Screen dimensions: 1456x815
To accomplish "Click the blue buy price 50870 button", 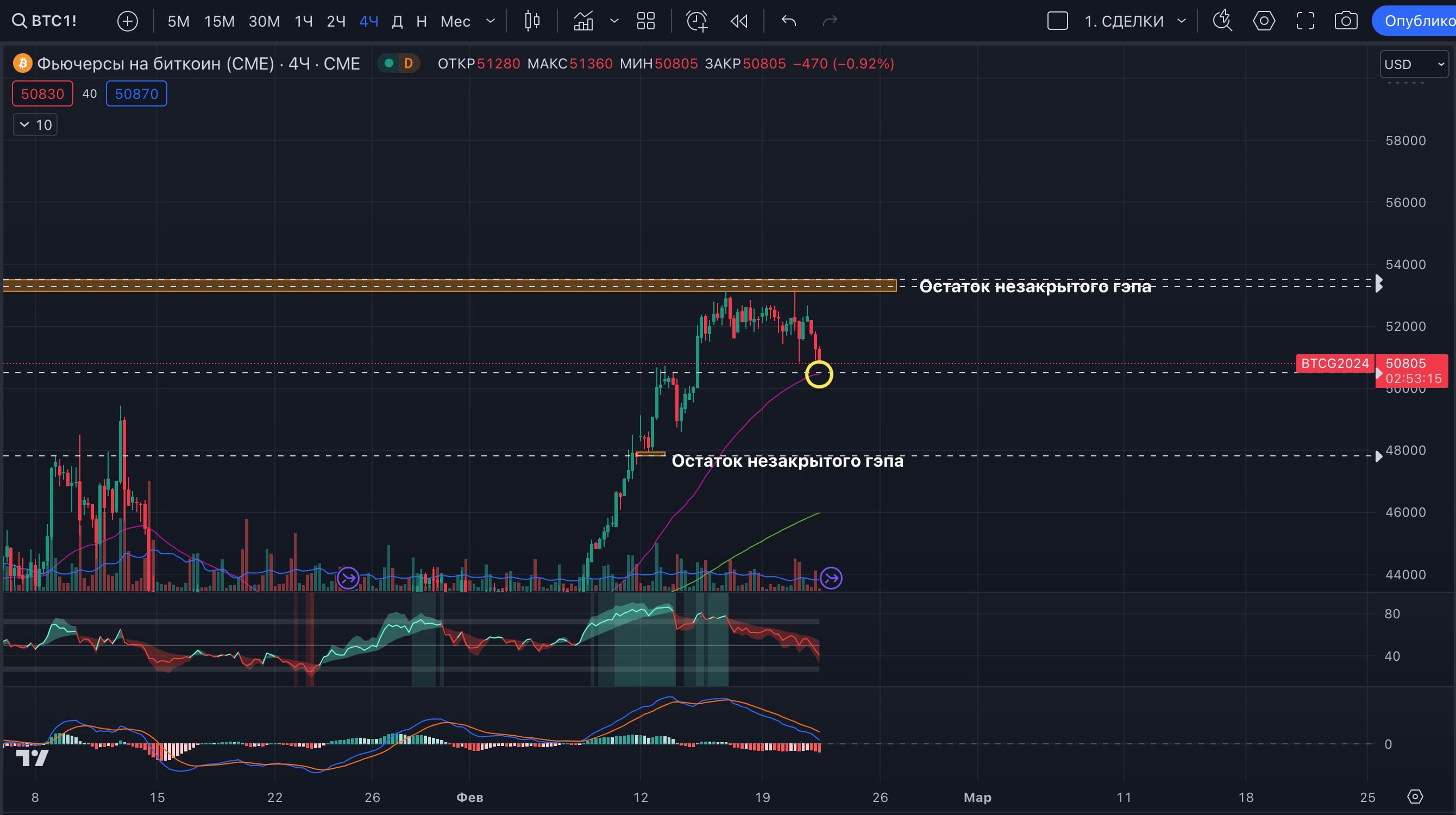I will pos(136,94).
